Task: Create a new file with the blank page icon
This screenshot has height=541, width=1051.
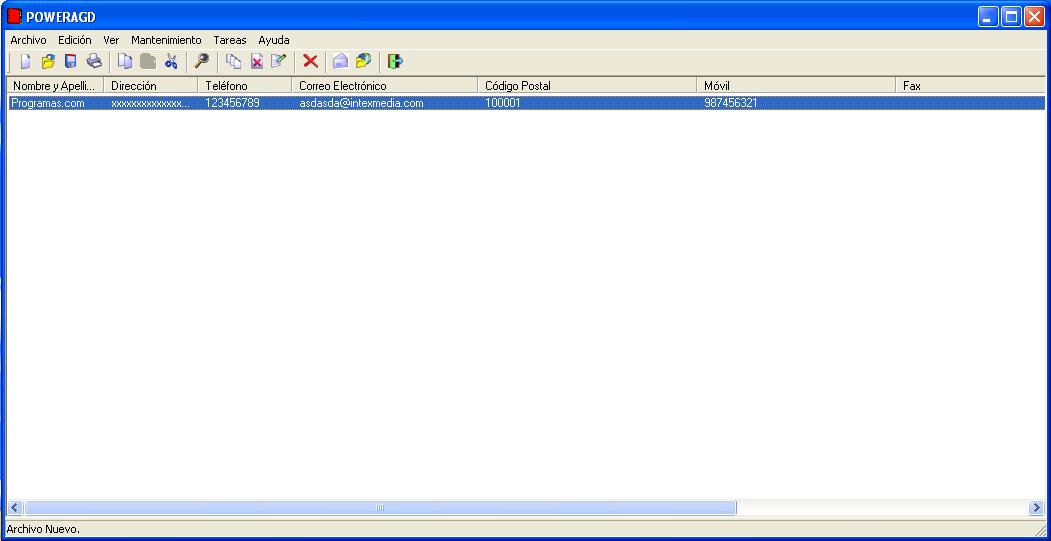Action: click(x=25, y=62)
